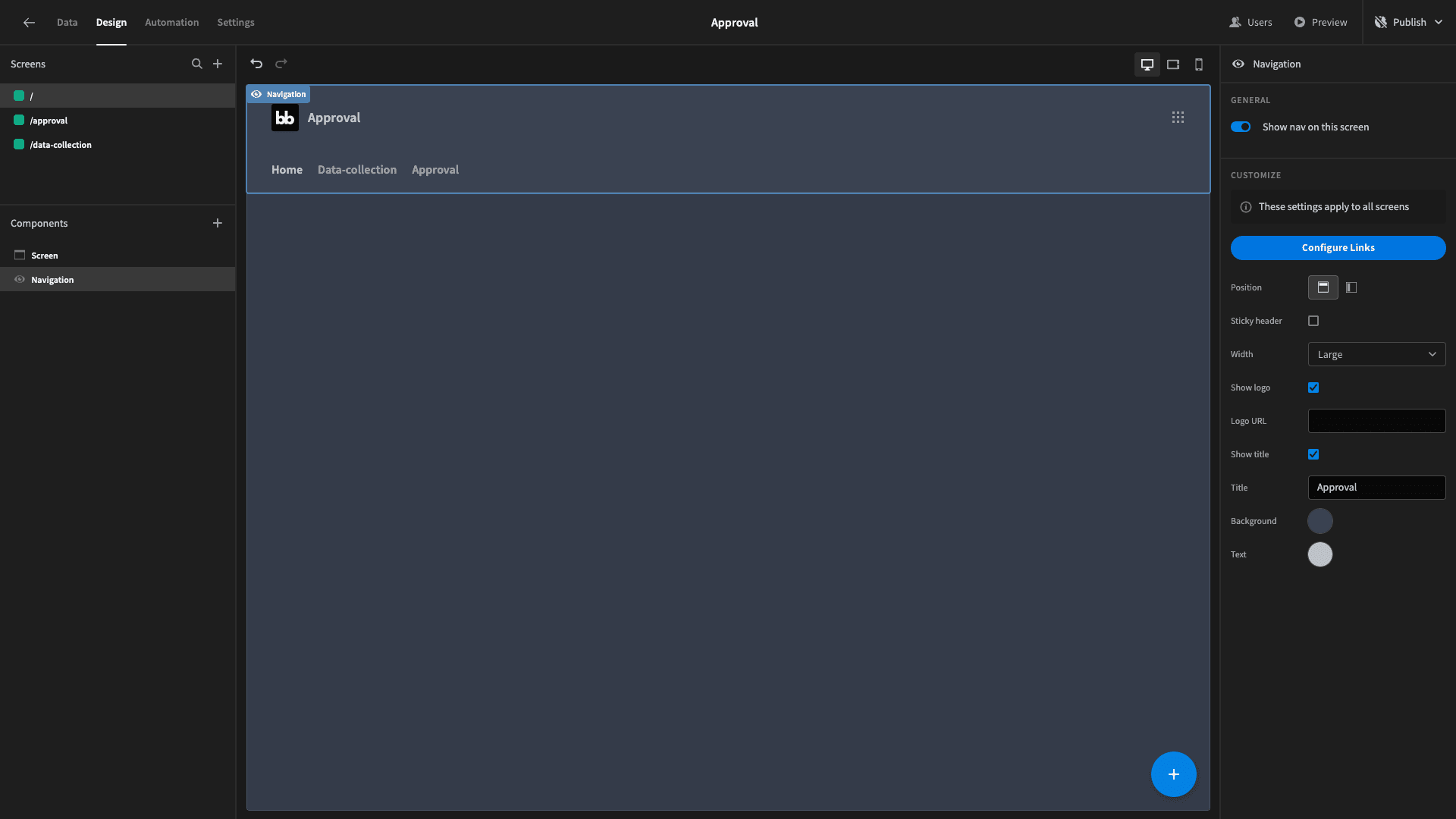Uncheck Show title checkbox
The width and height of the screenshot is (1456, 819).
(1313, 454)
